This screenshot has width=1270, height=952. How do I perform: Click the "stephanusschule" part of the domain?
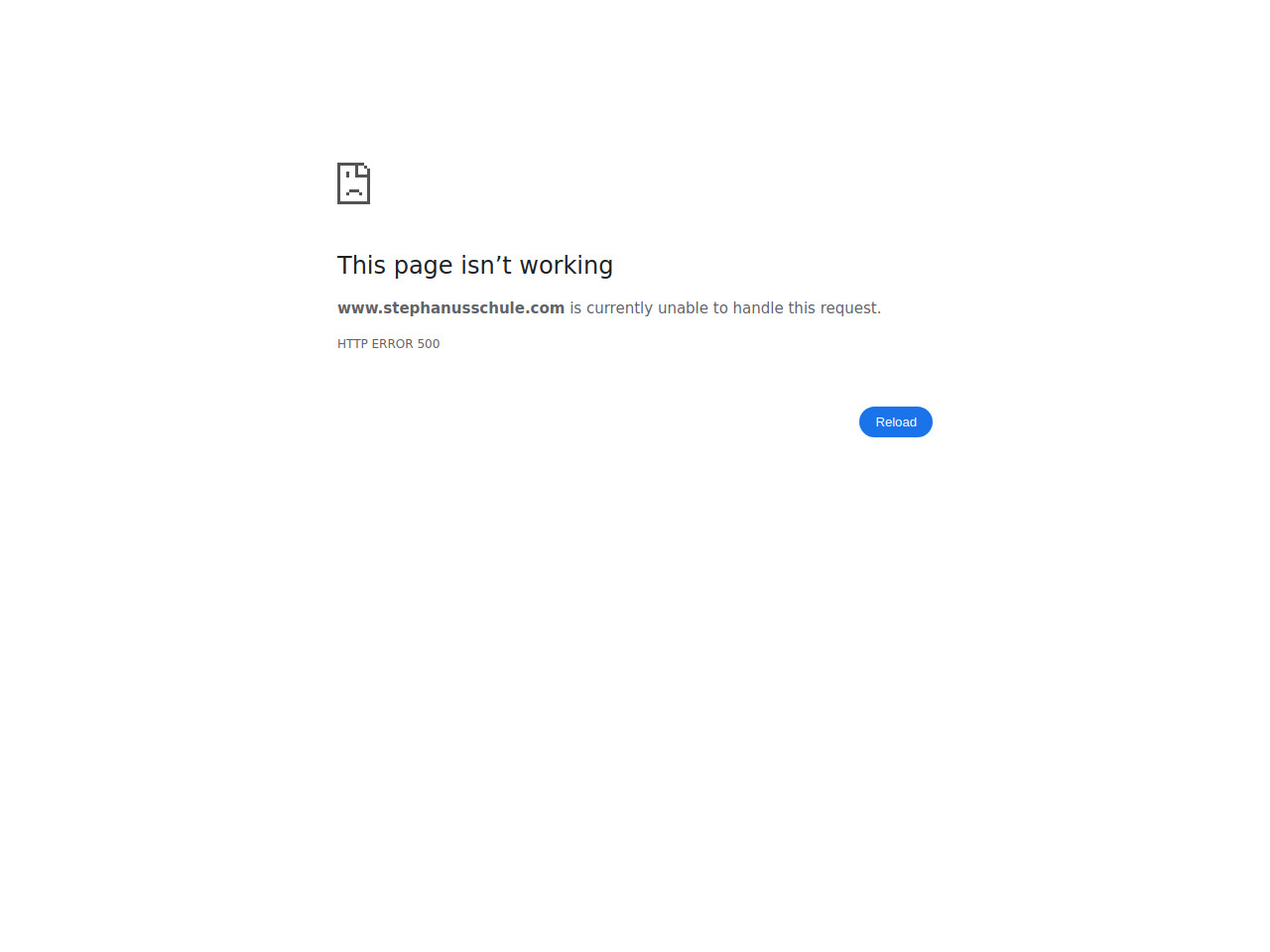tap(452, 308)
